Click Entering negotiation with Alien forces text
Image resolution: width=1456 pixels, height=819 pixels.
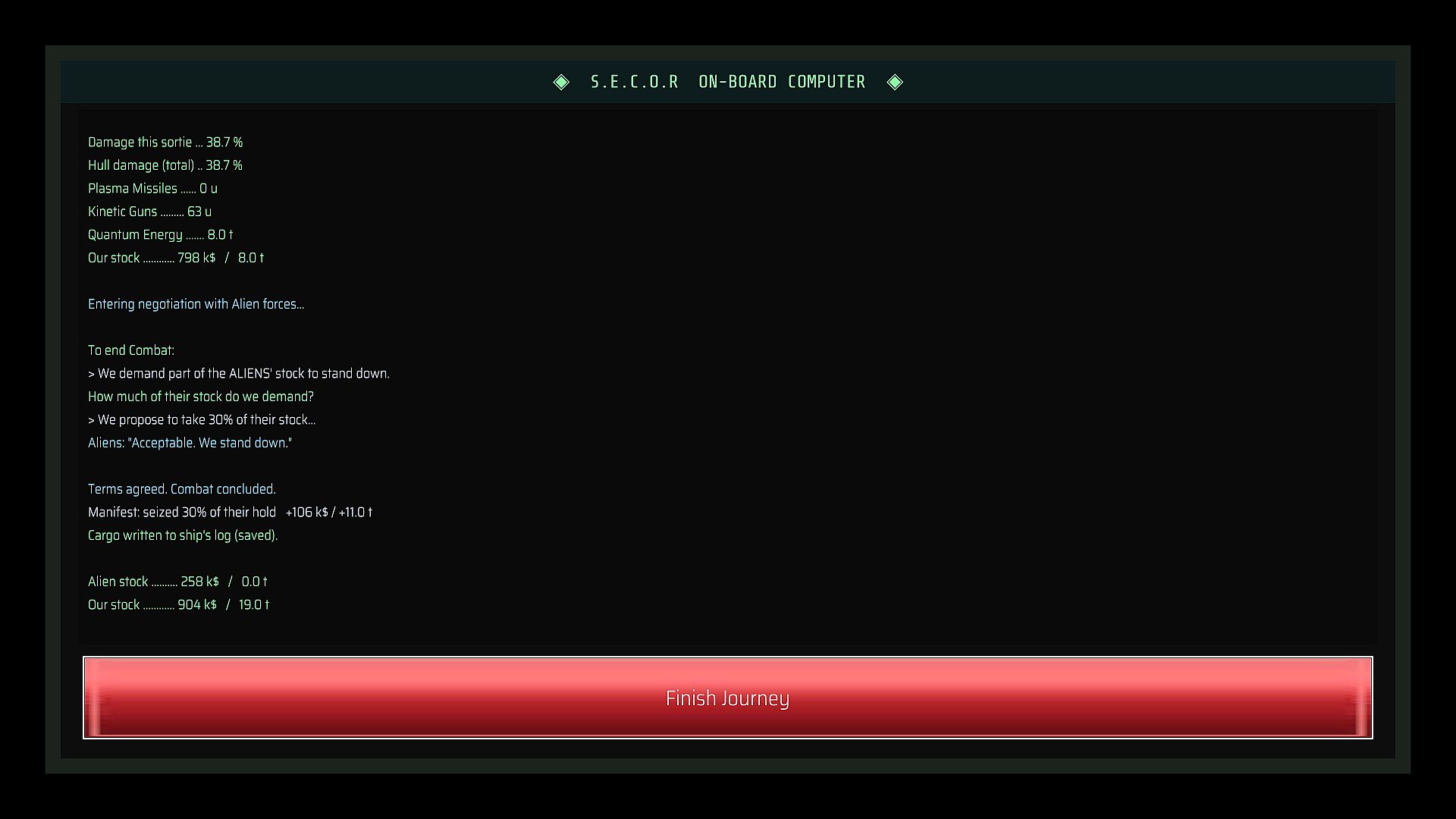coord(196,304)
